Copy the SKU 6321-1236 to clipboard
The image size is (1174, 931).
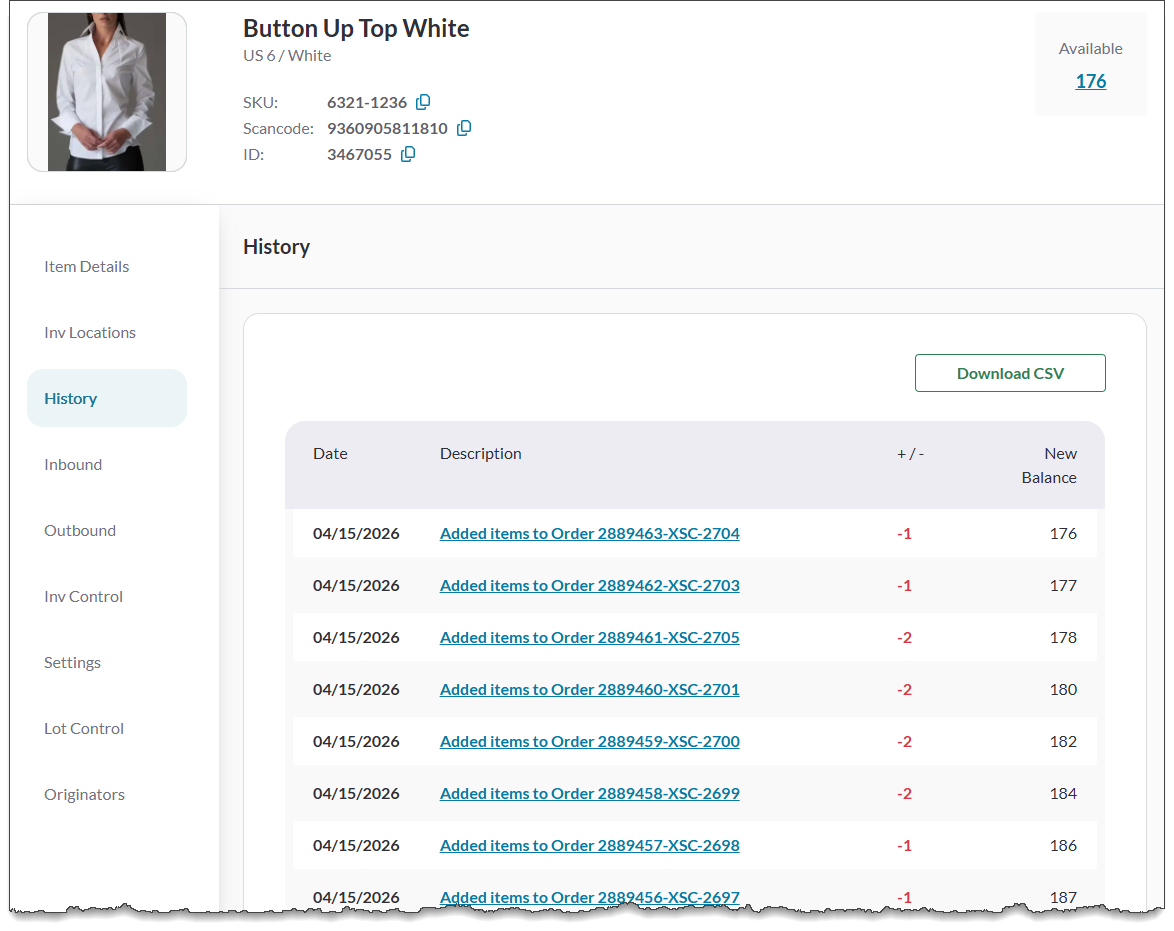point(423,102)
